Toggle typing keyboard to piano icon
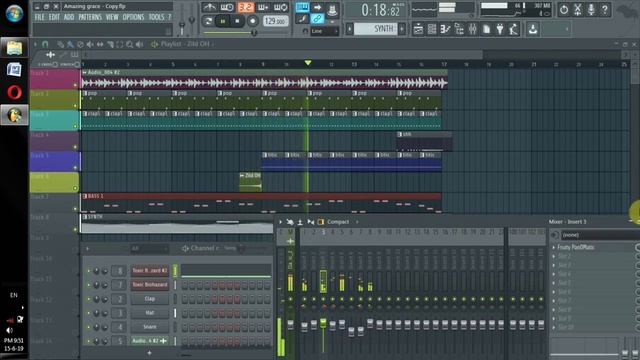640x360 pixels. coord(302,7)
